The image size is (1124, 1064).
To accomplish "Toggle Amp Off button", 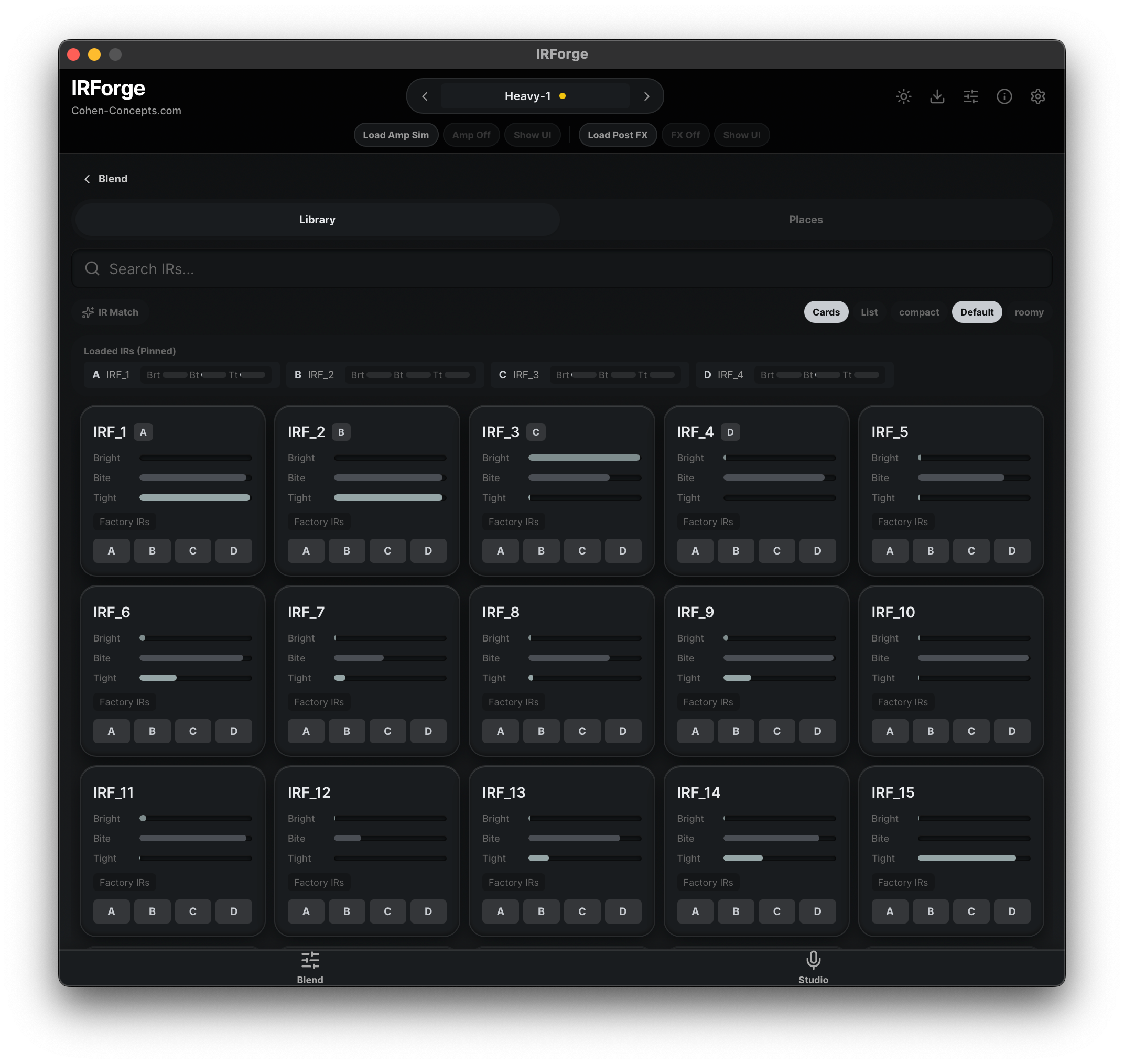I will 471,135.
